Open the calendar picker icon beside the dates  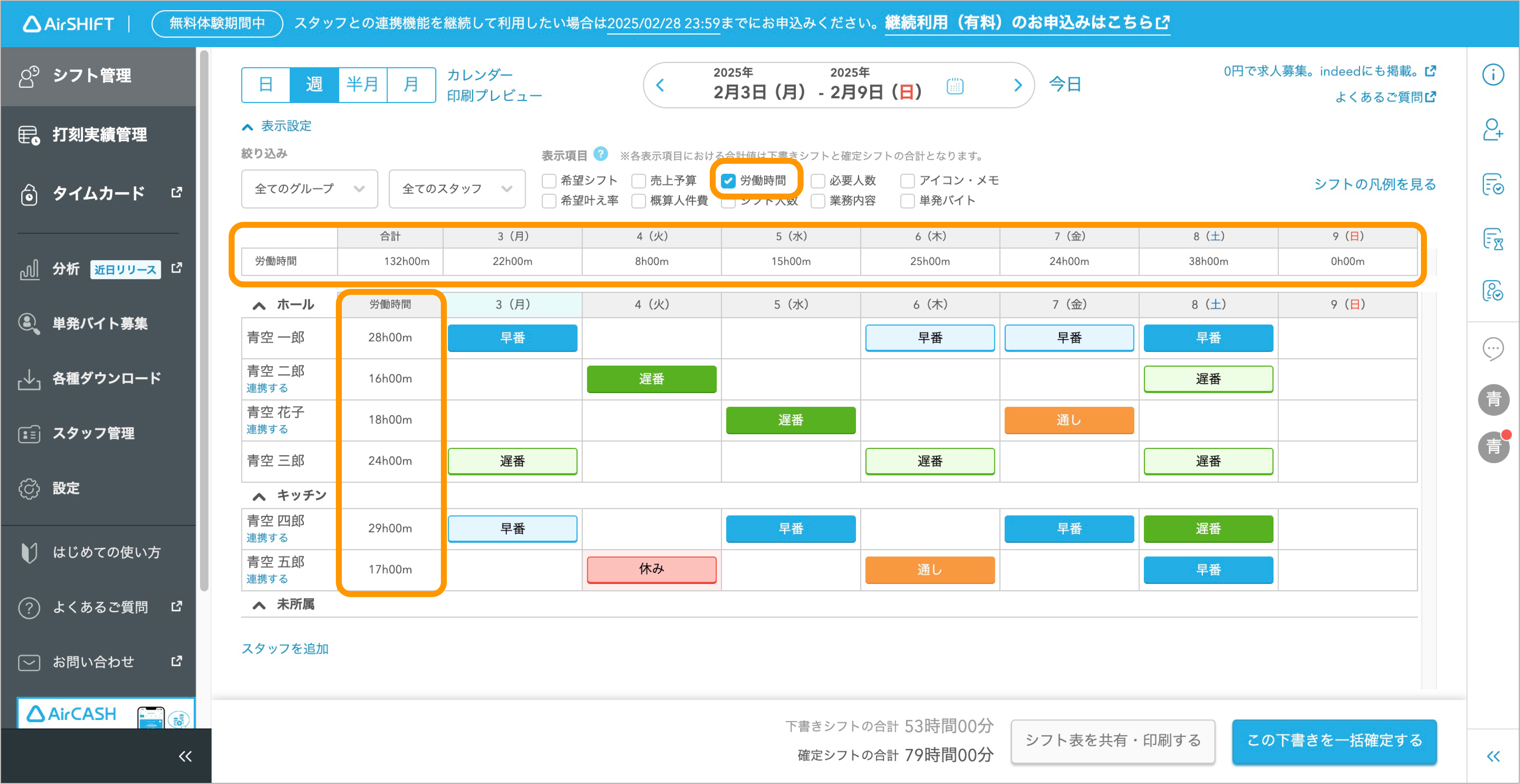954,86
